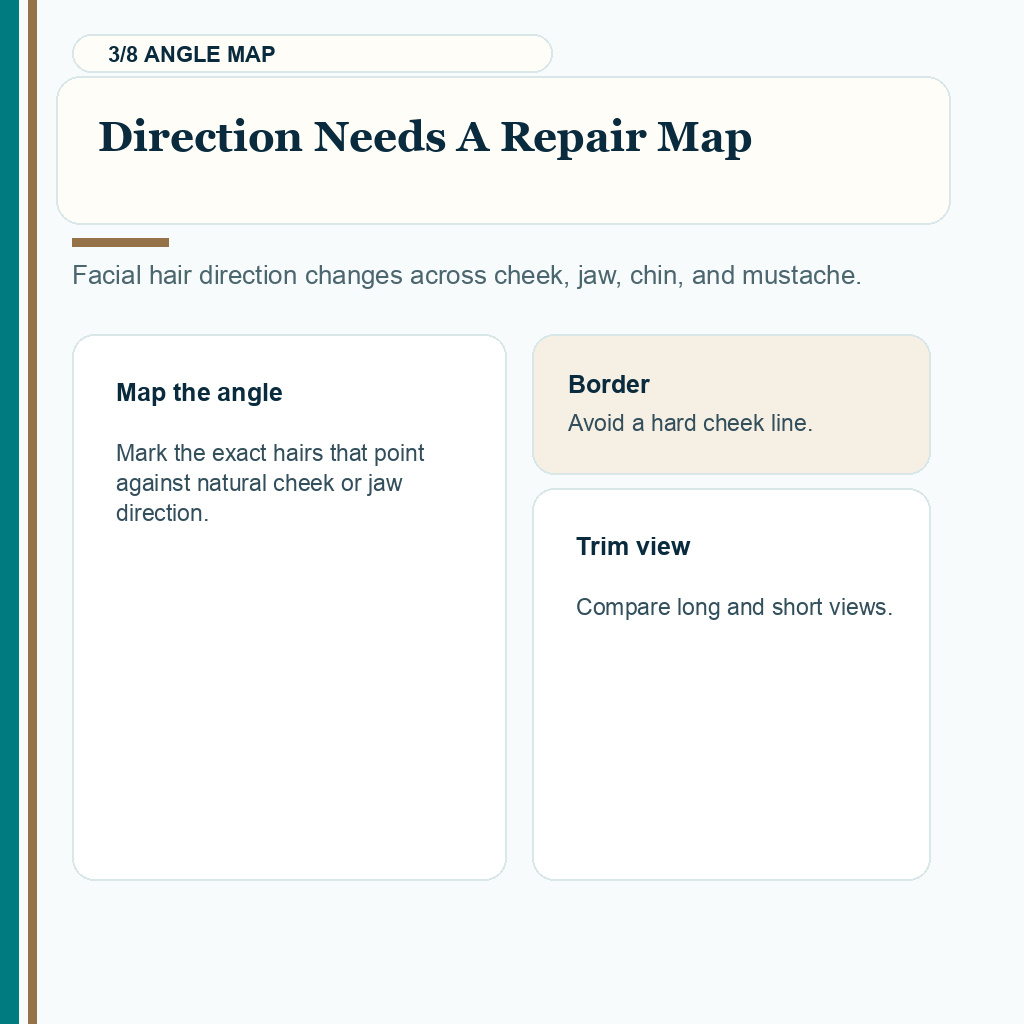Screen dimensions: 1024x1024
Task: Click the 'Avoid a hard cheek line.' text
Action: coord(690,423)
